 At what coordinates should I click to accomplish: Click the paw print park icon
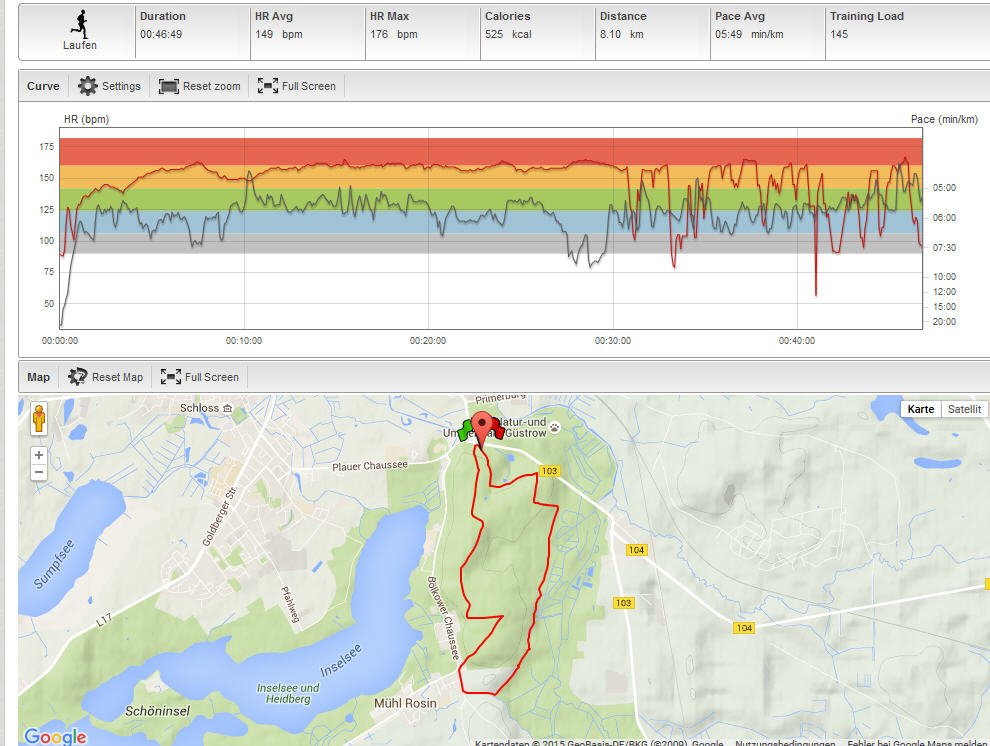click(x=554, y=427)
